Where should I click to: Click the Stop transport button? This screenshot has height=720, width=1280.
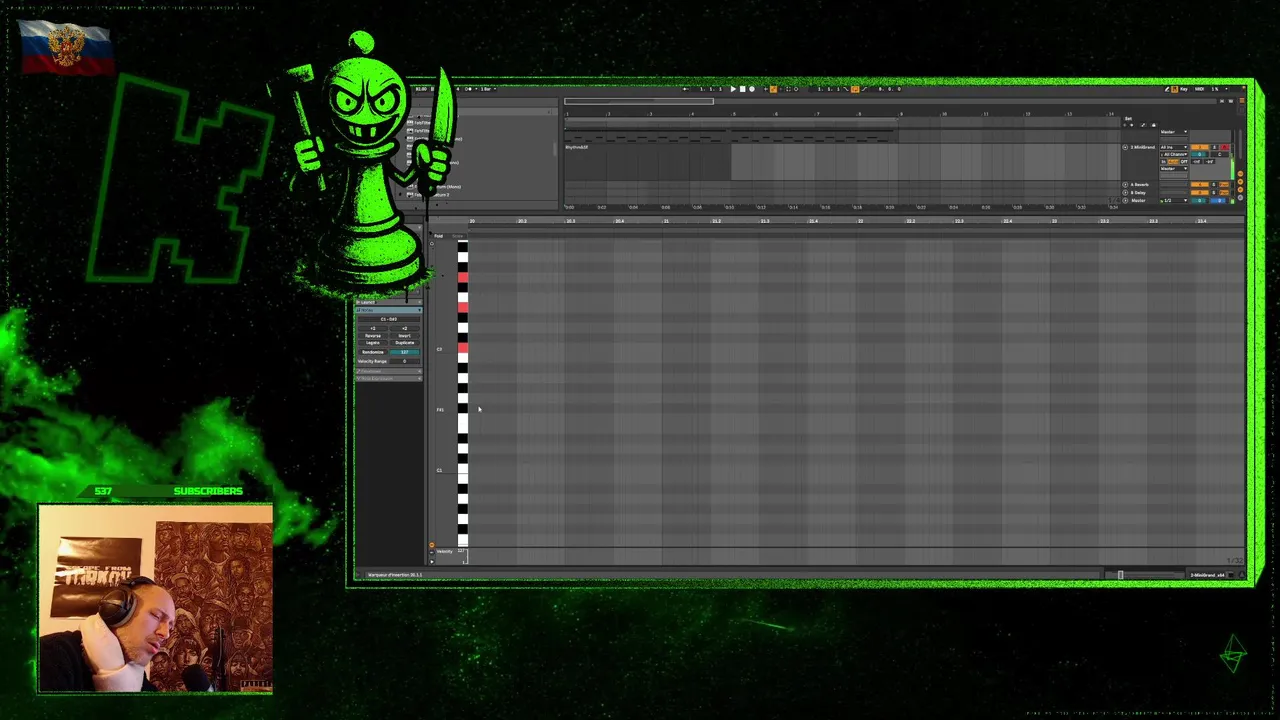743,89
